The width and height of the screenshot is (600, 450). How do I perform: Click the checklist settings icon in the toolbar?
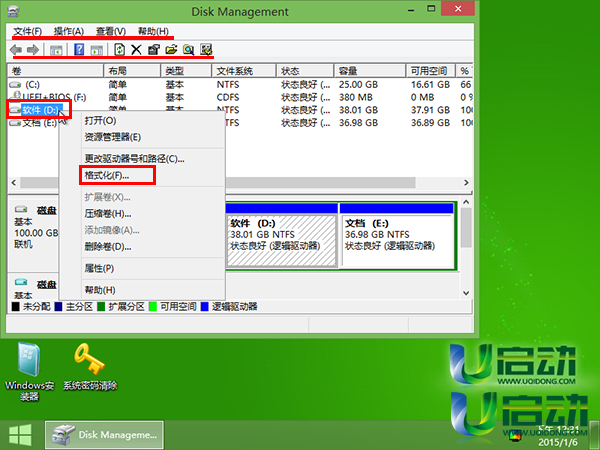(x=206, y=50)
